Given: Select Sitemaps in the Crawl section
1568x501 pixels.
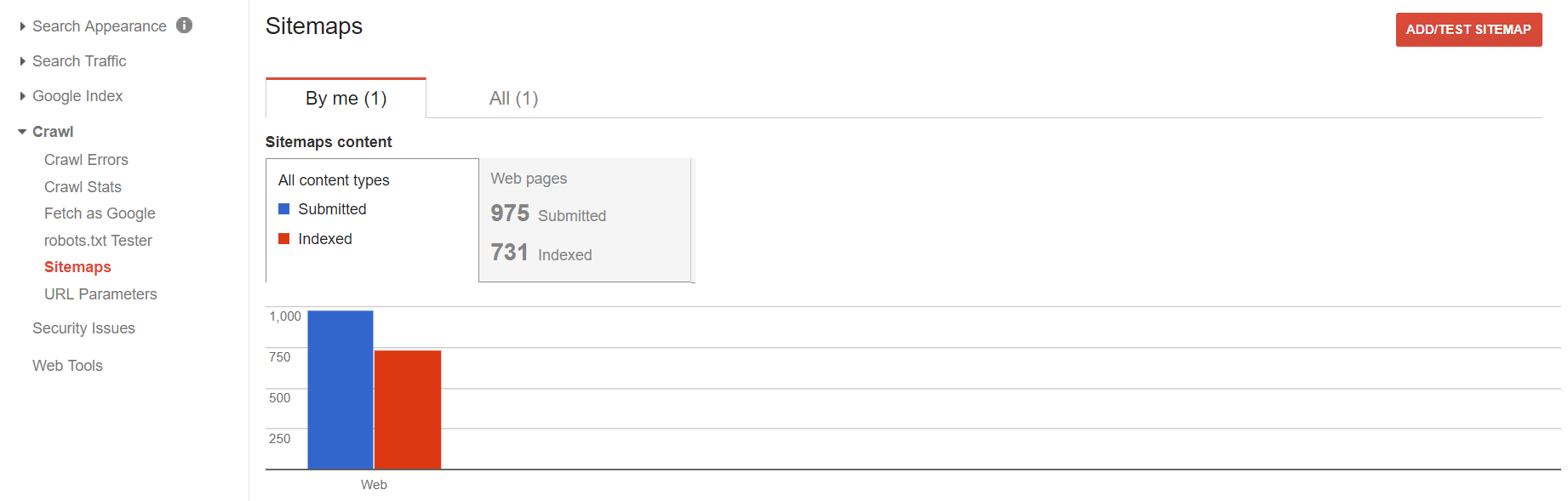Looking at the screenshot, I should 77,266.
